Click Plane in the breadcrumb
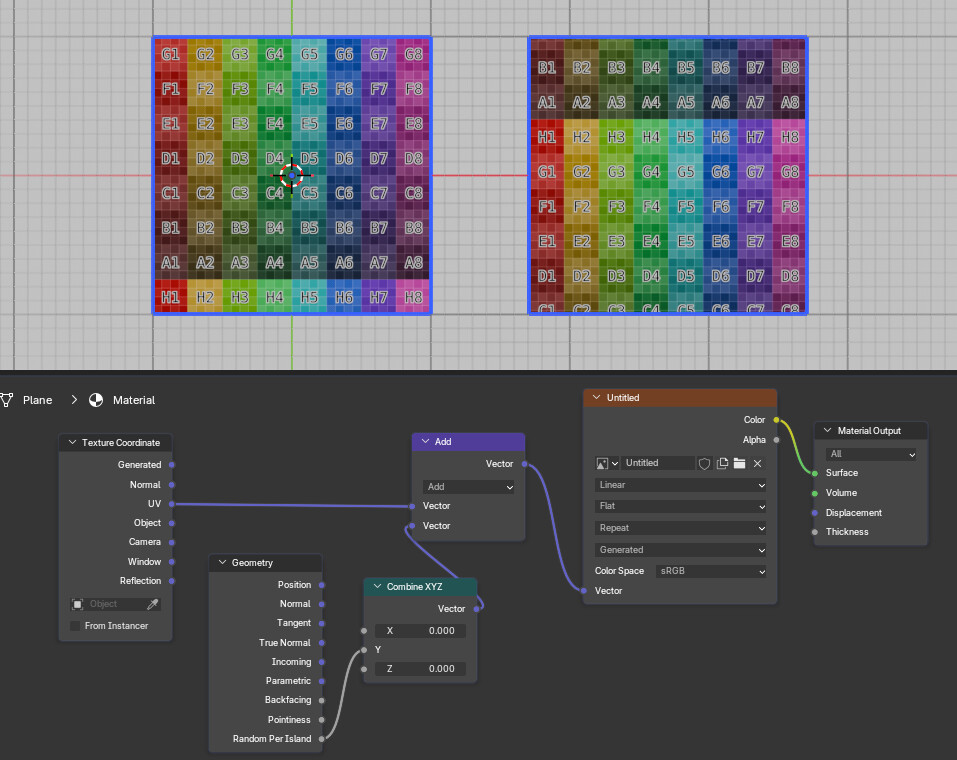Image resolution: width=957 pixels, height=760 pixels. pos(37,400)
